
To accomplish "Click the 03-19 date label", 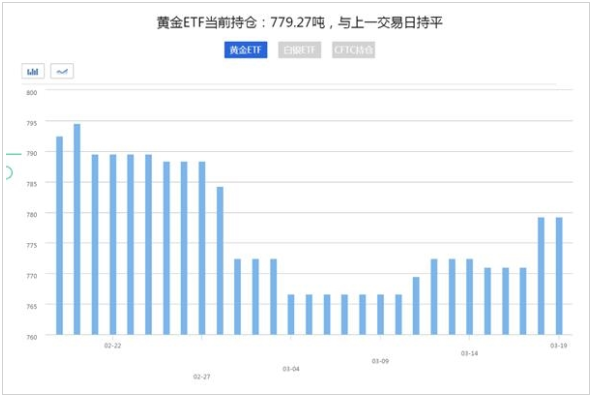I will point(559,345).
